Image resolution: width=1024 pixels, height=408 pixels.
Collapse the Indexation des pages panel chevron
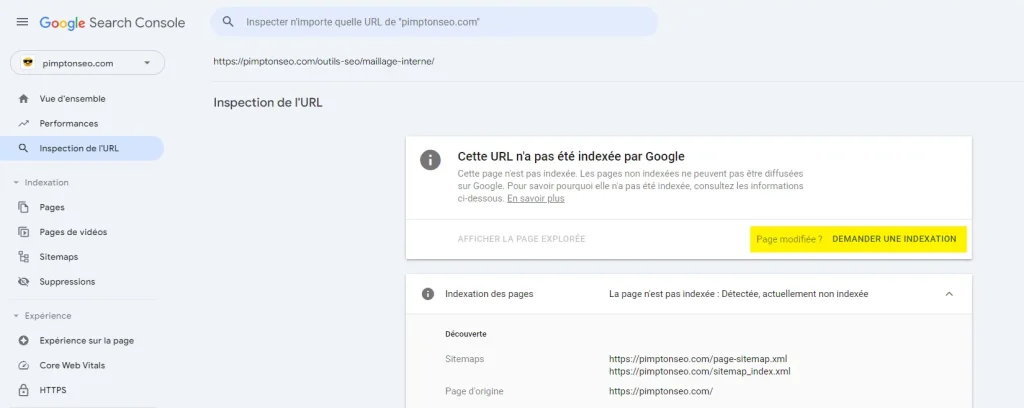[949, 294]
